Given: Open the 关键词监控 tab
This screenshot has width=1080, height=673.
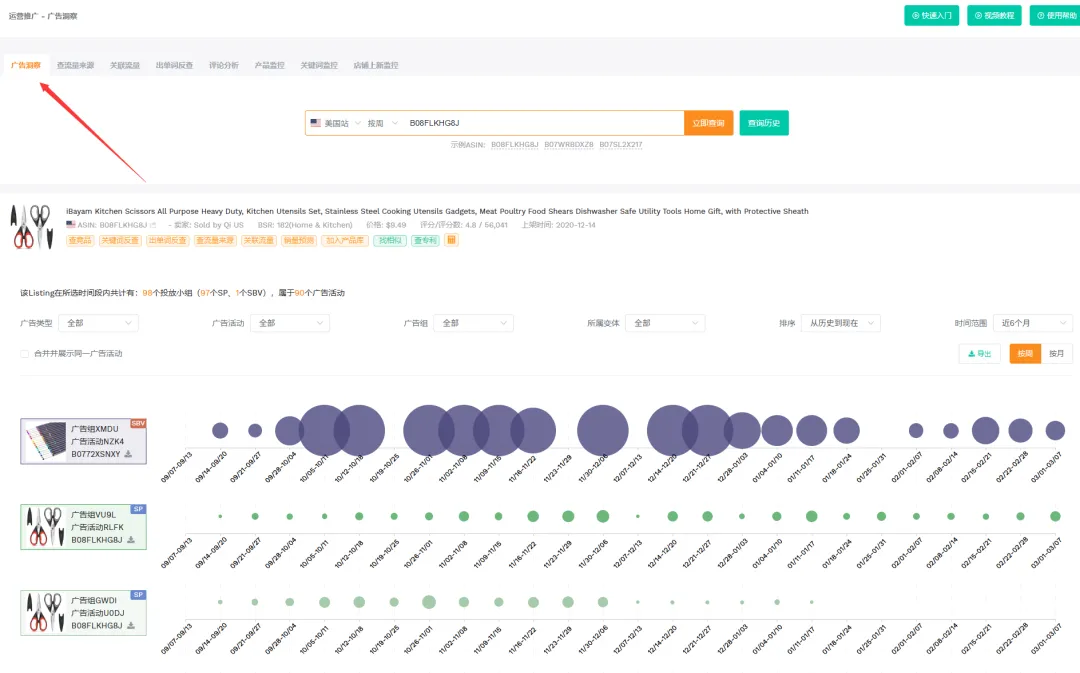Looking at the screenshot, I should pos(319,65).
